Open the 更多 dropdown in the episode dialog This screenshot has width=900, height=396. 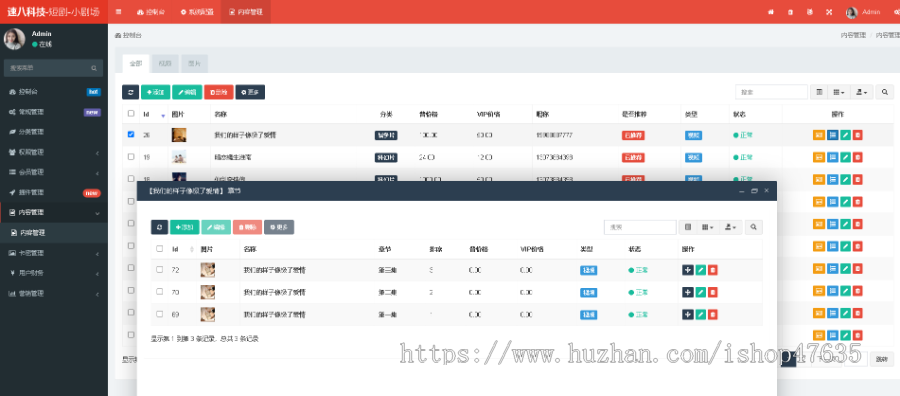(x=279, y=227)
